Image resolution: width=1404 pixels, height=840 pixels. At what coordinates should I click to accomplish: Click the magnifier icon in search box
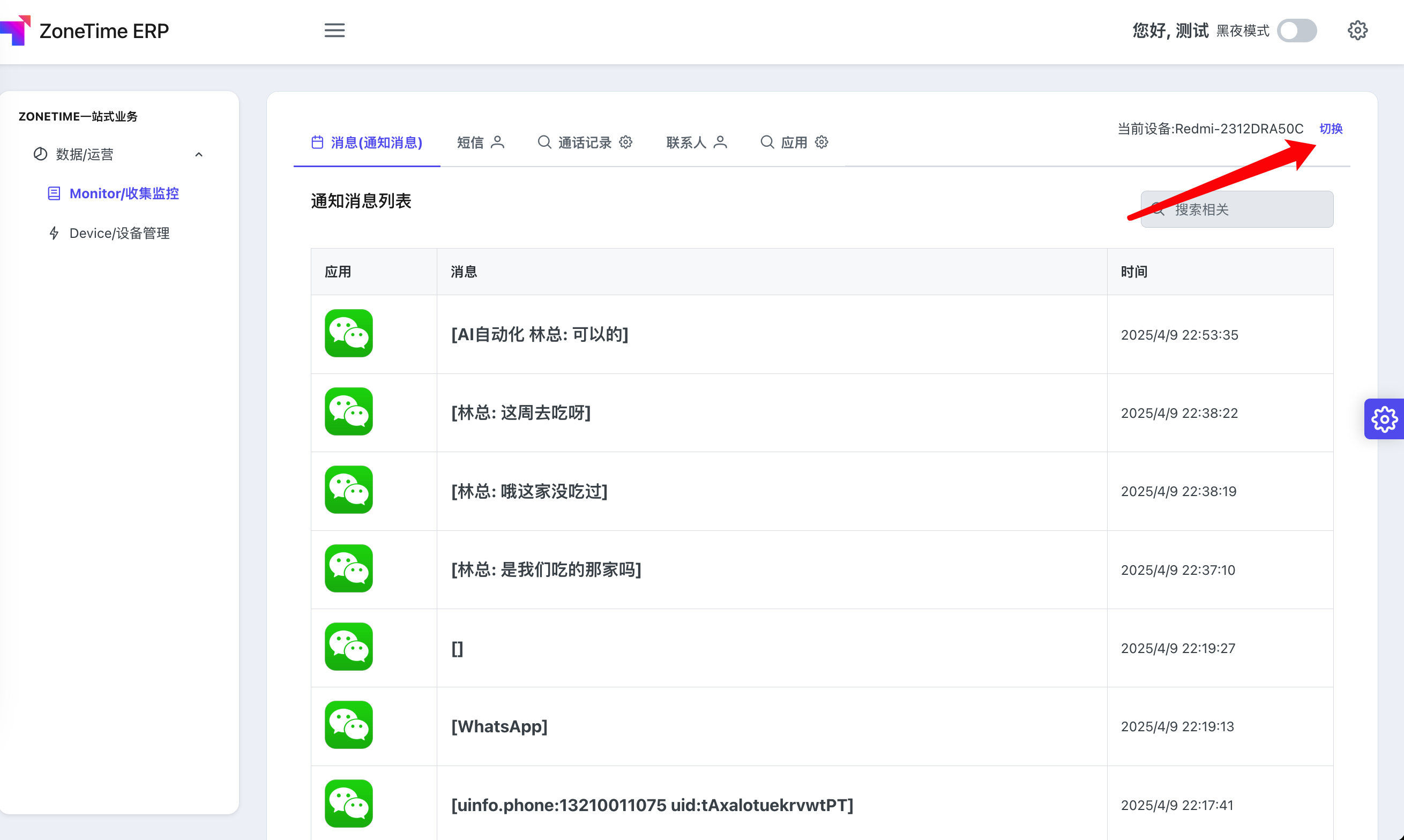tap(1159, 209)
